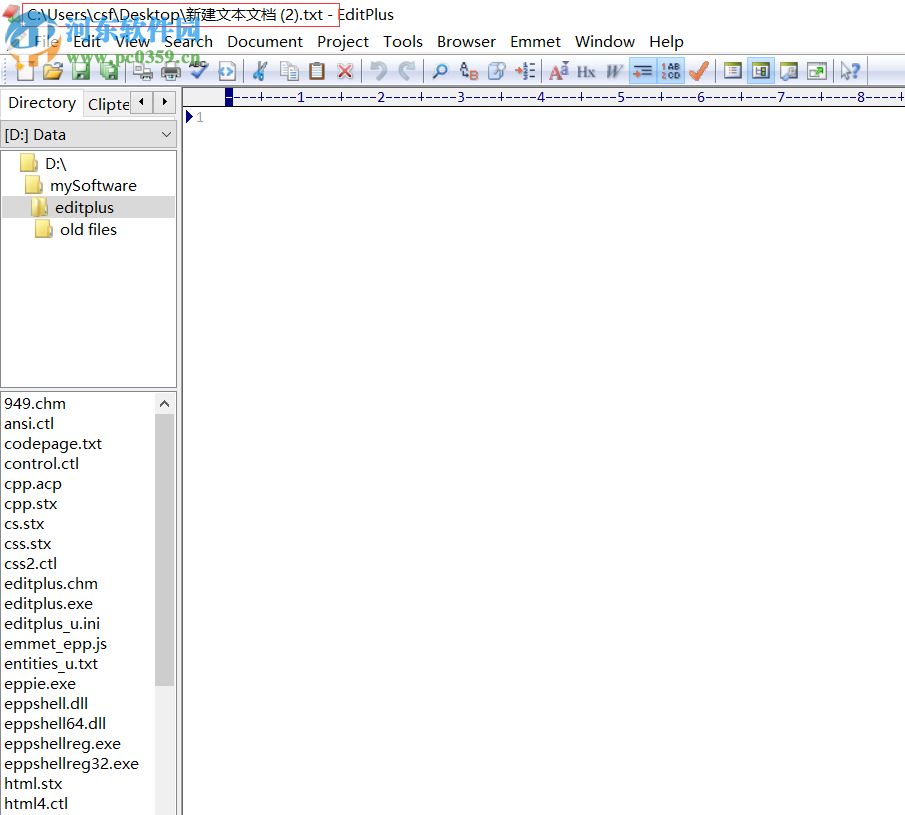Open the Browser menu

(x=466, y=42)
